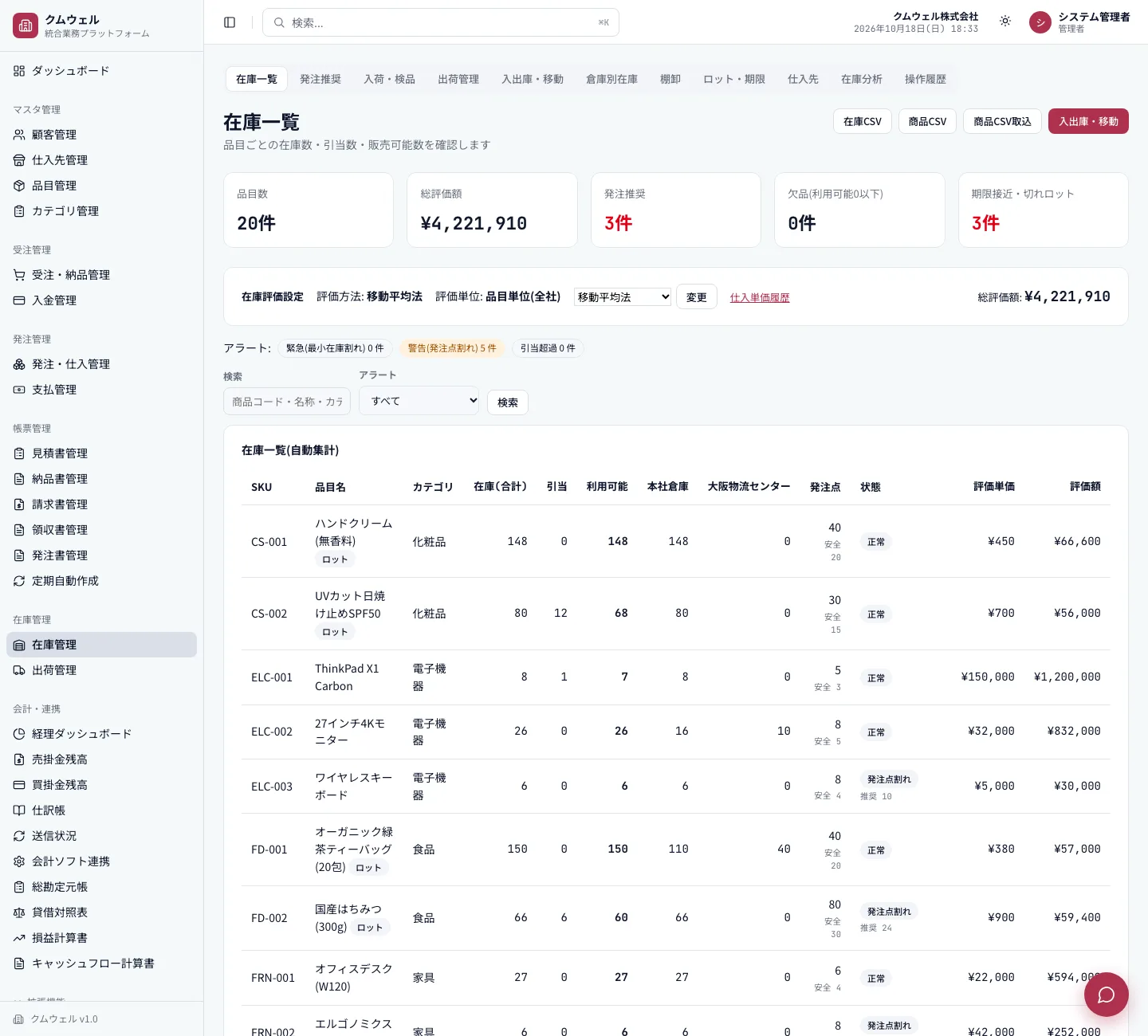Expand the アラート filter dropdown showing すべて
The height and width of the screenshot is (1036, 1148).
click(x=419, y=401)
